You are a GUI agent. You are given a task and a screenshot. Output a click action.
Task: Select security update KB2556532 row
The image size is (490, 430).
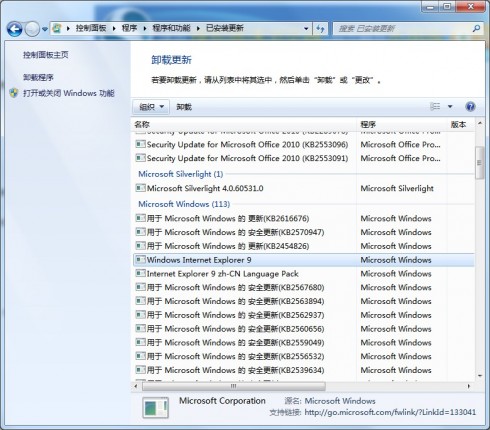click(x=303, y=356)
